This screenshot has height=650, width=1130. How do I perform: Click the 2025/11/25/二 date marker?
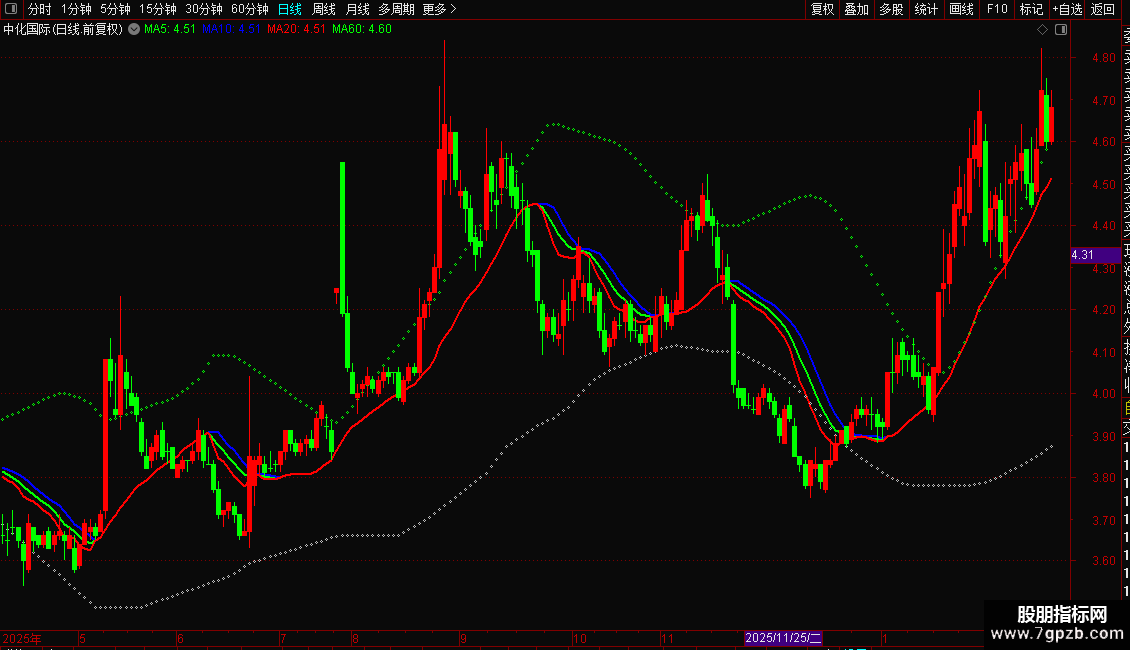tap(783, 638)
